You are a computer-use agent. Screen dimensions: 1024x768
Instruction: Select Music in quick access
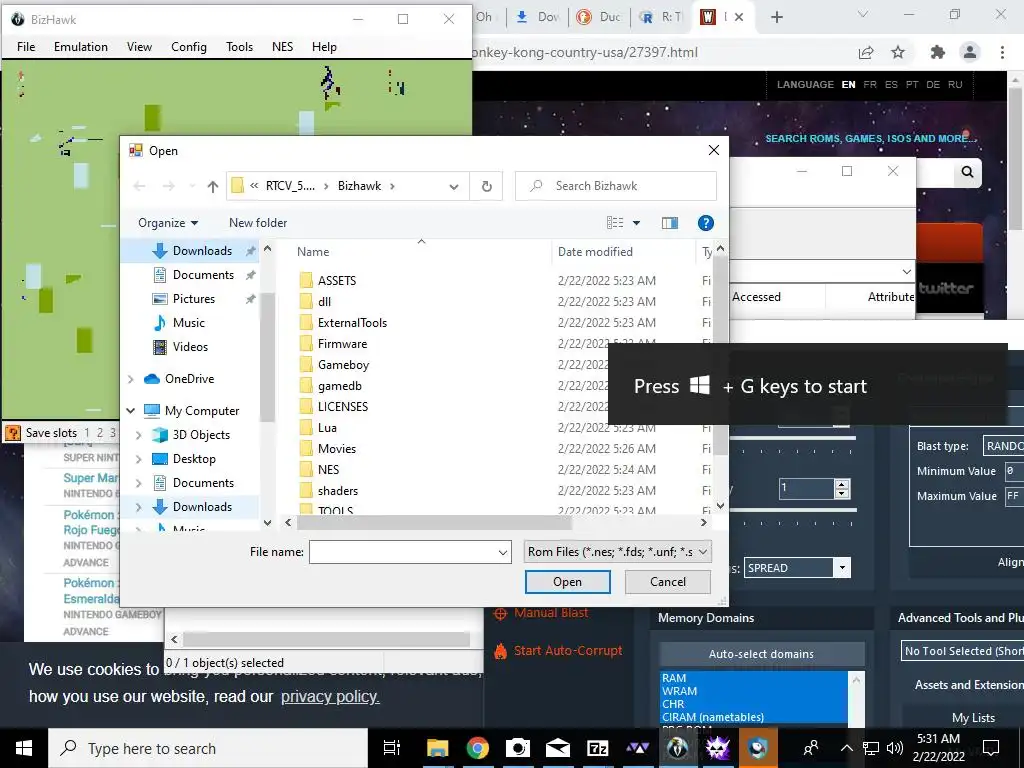coord(189,323)
